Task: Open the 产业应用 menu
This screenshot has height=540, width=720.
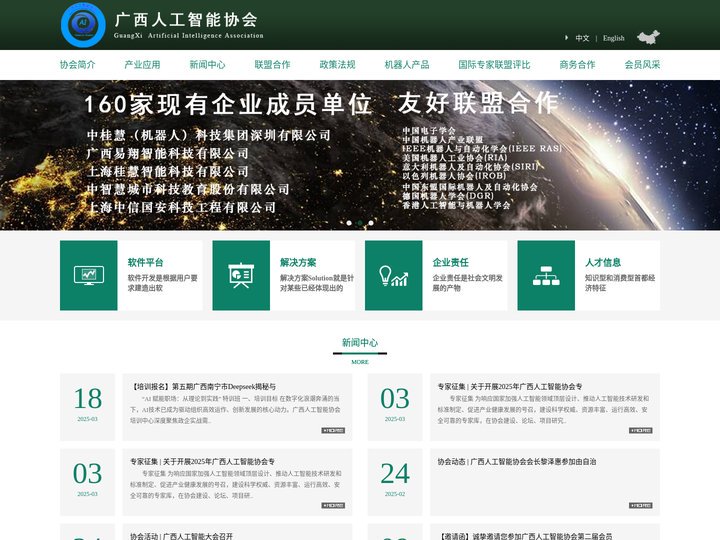Action: coord(142,65)
